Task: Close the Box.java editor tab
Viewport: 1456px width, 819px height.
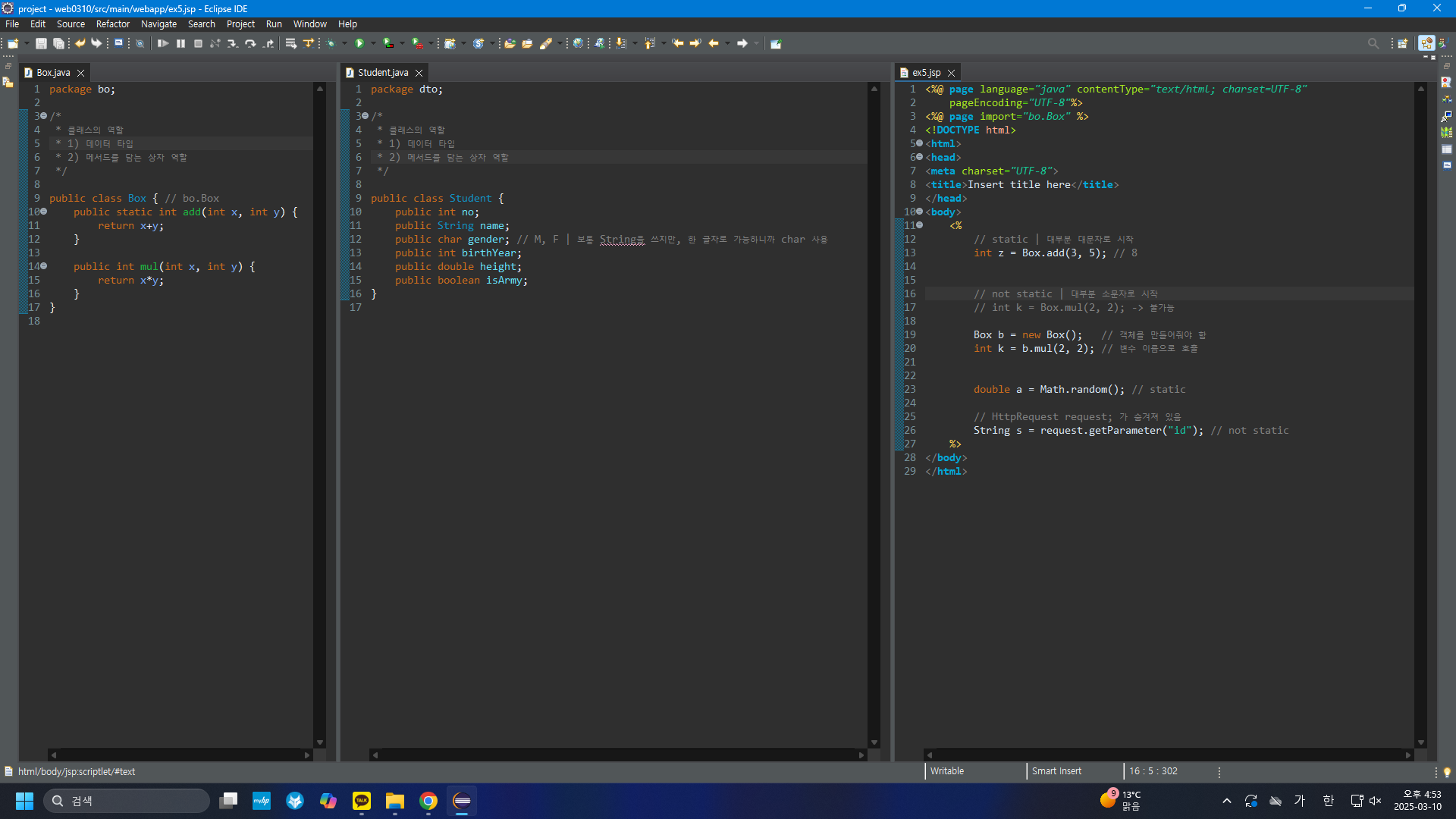Action: point(80,73)
